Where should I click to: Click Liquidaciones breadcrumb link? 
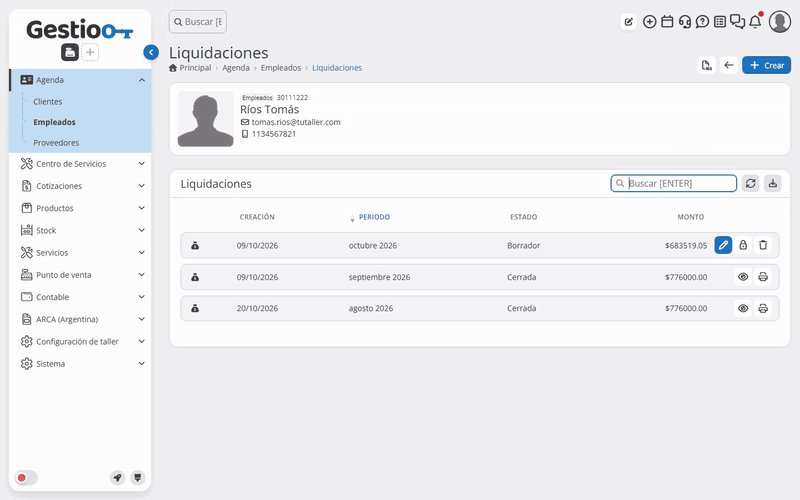point(337,68)
